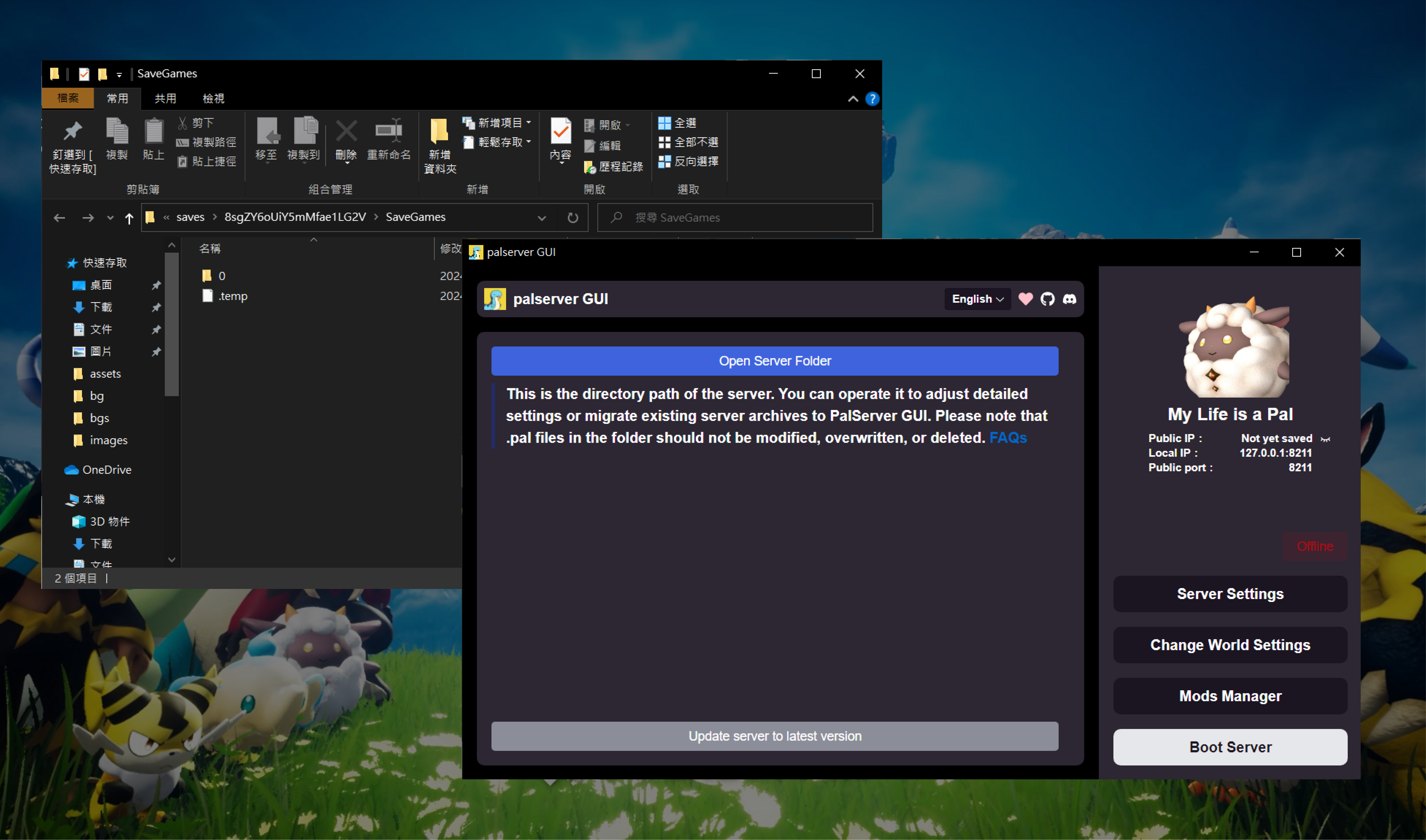The width and height of the screenshot is (1426, 840).
Task: Click Select none (全部不選) in ribbon
Action: pyautogui.click(x=689, y=142)
